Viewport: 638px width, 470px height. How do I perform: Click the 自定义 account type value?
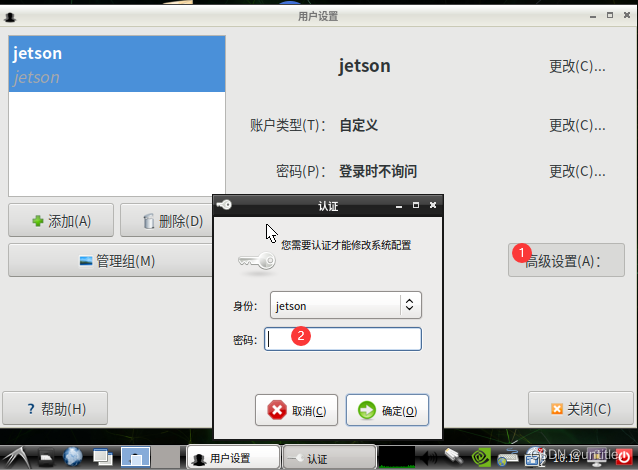click(x=358, y=125)
